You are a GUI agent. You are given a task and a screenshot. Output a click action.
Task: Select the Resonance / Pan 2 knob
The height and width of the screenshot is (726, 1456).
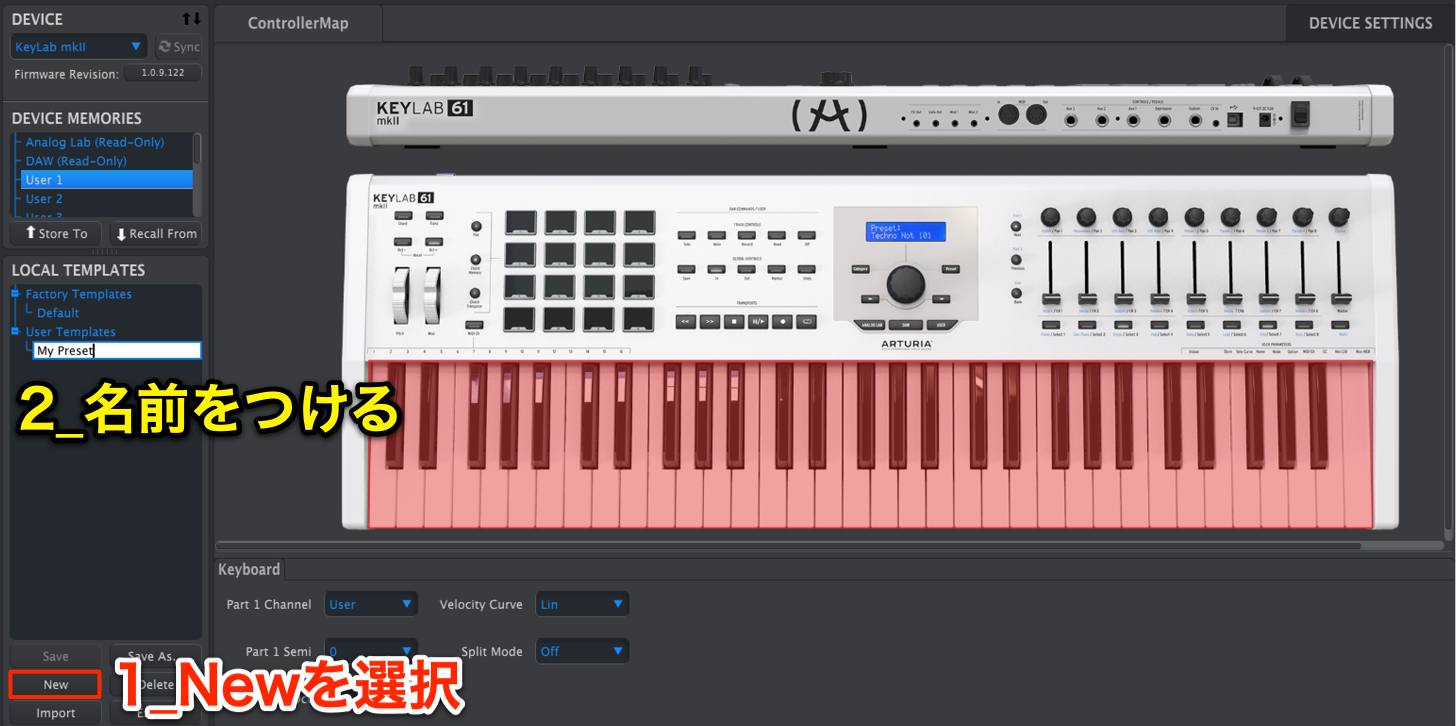1086,217
